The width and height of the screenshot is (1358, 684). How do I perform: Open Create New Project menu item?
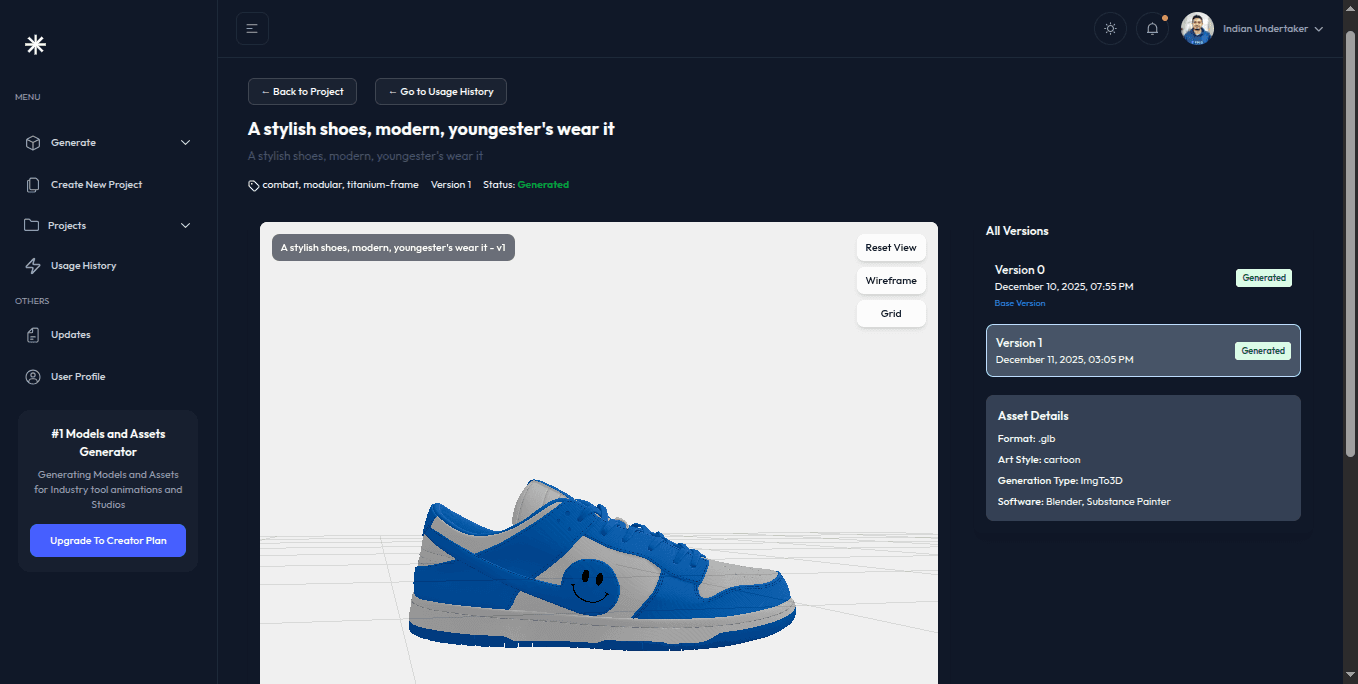point(96,185)
